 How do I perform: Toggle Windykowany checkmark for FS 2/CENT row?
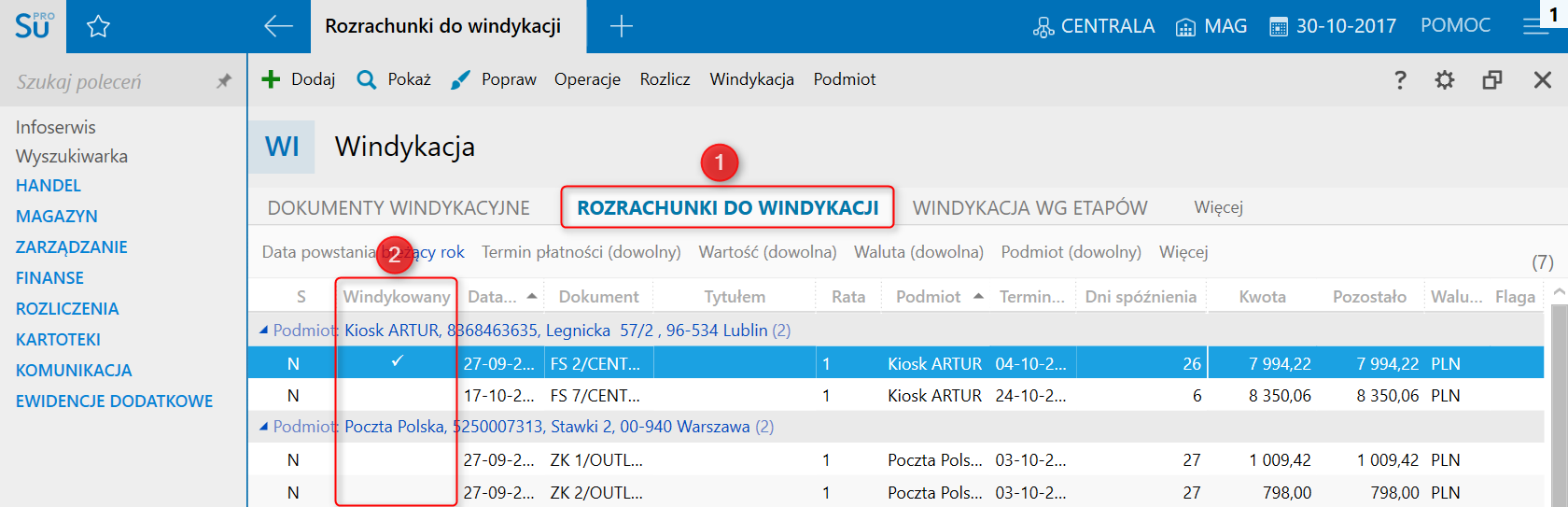click(x=397, y=362)
